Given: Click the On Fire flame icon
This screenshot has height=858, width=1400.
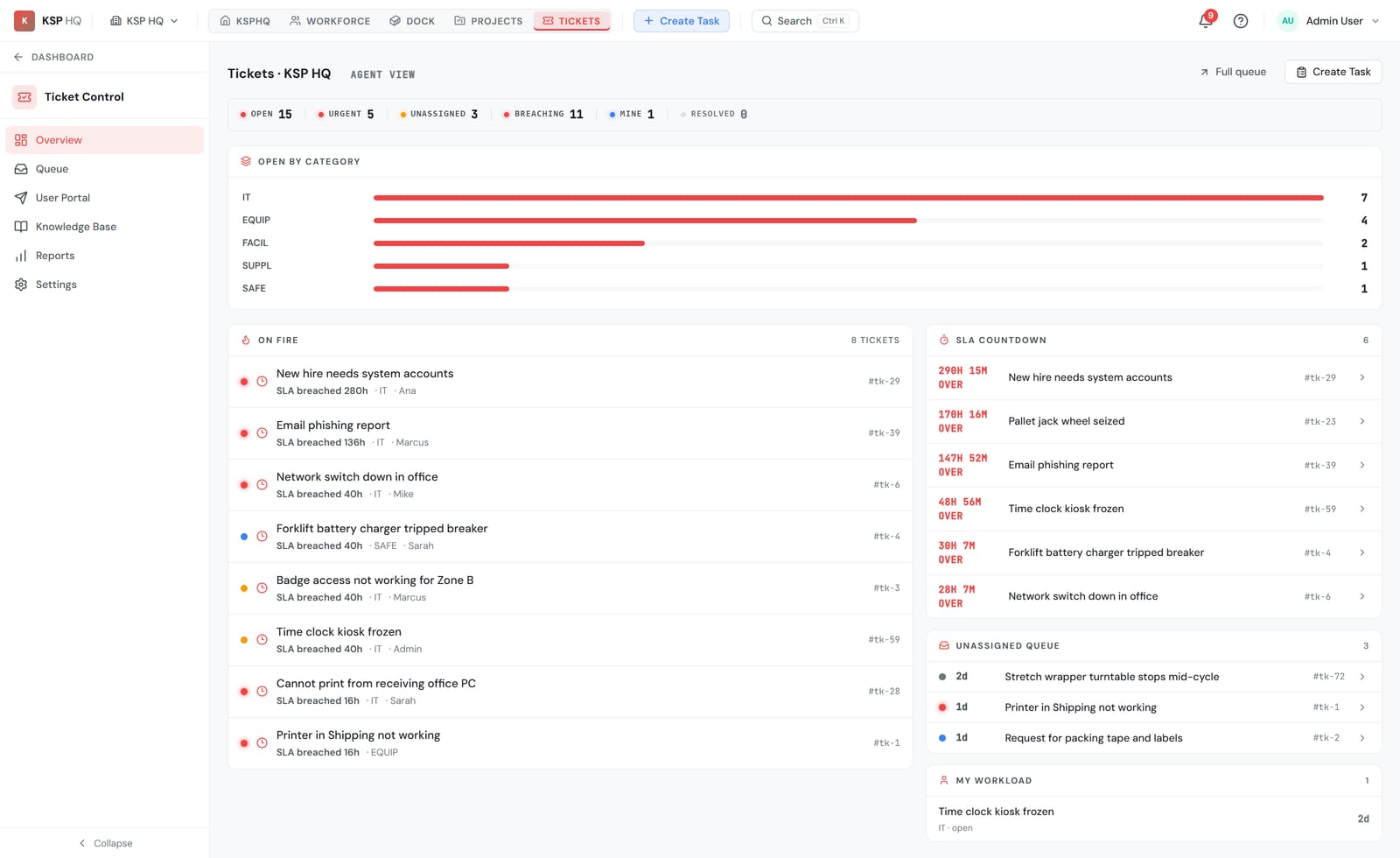Looking at the screenshot, I should (246, 341).
